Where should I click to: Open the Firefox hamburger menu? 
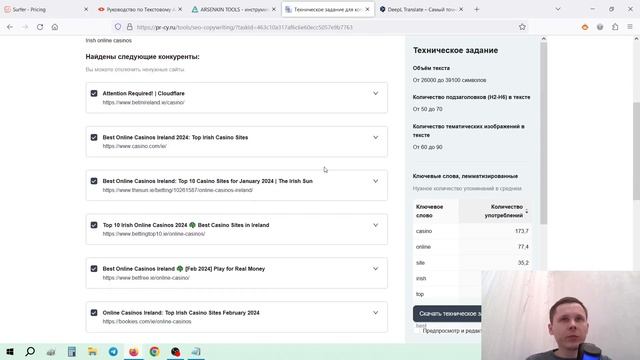(x=630, y=27)
